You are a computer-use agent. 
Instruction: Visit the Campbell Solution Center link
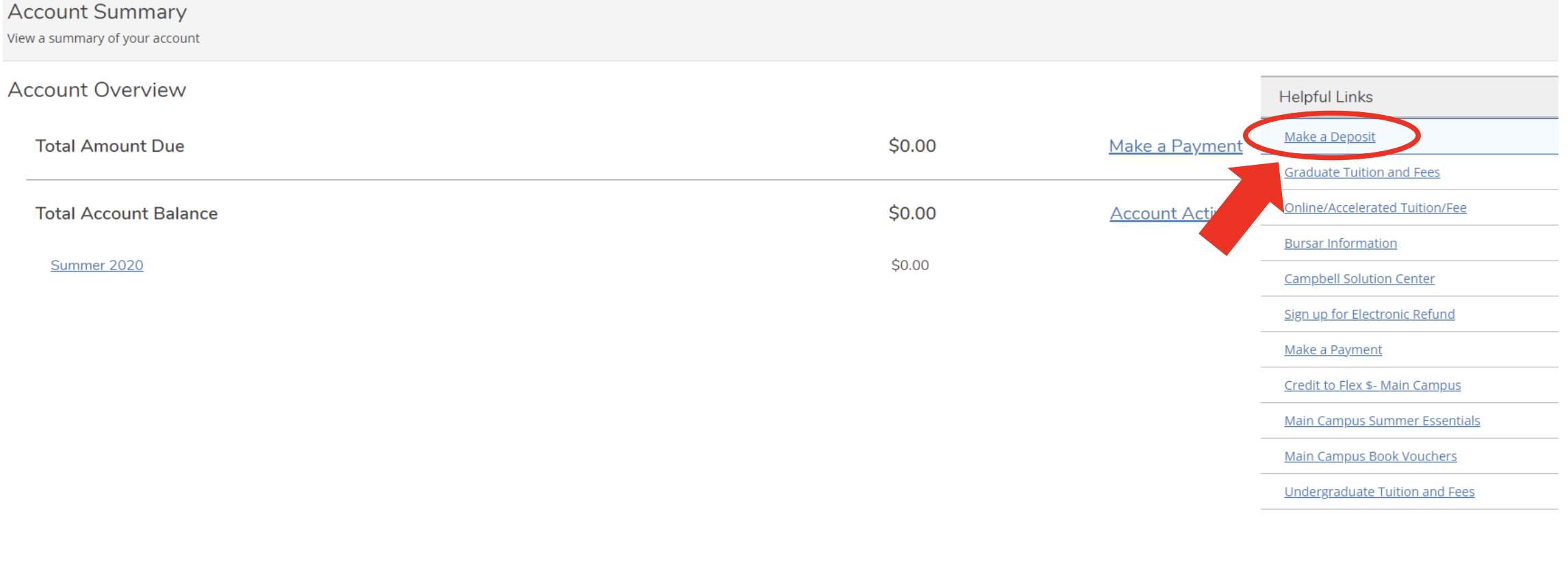click(x=1359, y=278)
